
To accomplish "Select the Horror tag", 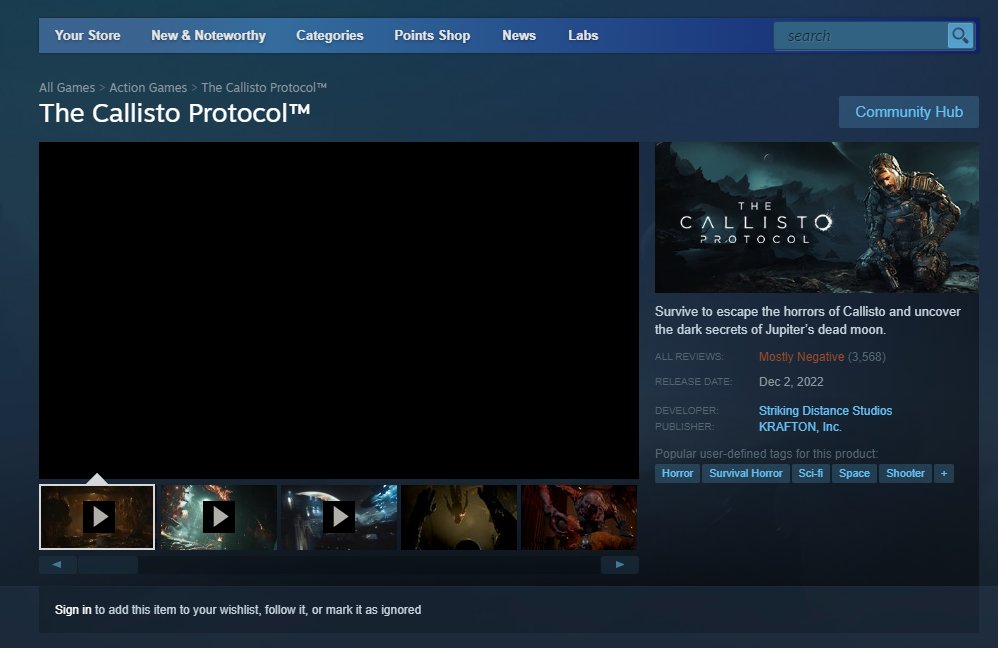I will point(677,474).
